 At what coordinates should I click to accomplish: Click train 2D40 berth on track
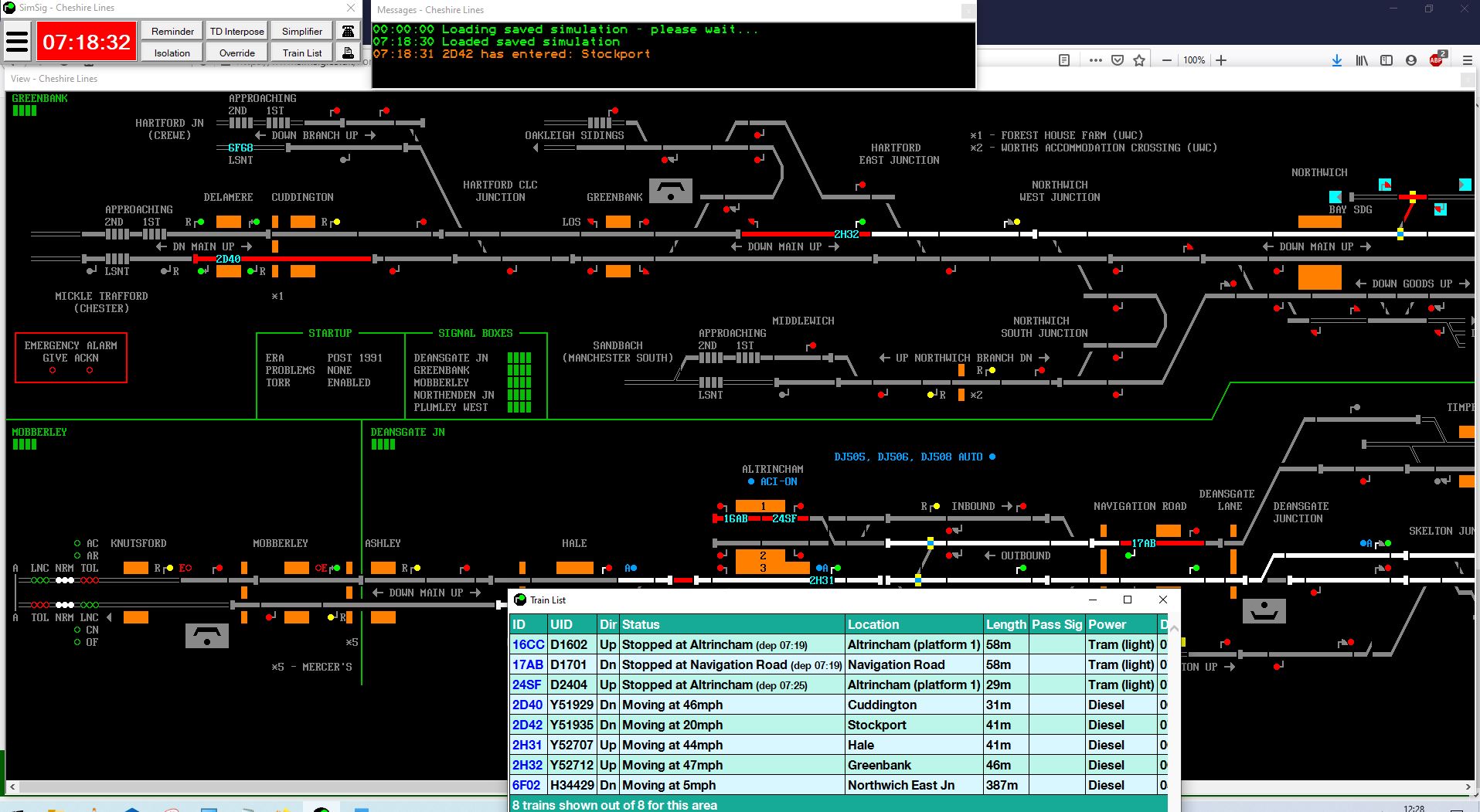(228, 259)
